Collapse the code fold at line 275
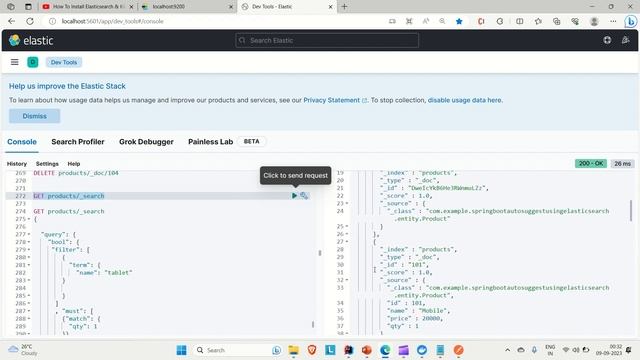640x360 pixels. 29,219
